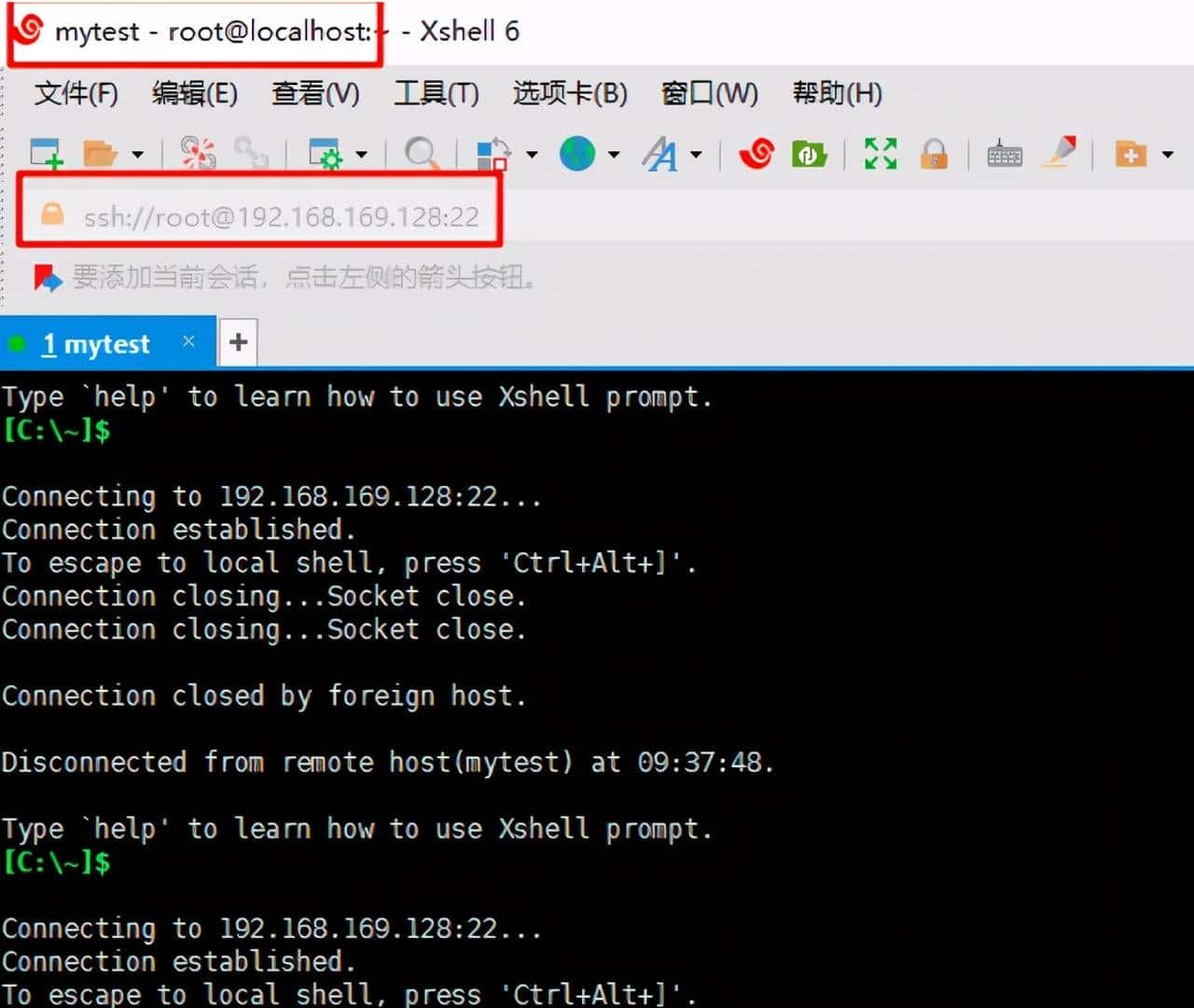Add a new tab with the plus button
Image resolution: width=1194 pixels, height=1008 pixels.
click(x=238, y=341)
